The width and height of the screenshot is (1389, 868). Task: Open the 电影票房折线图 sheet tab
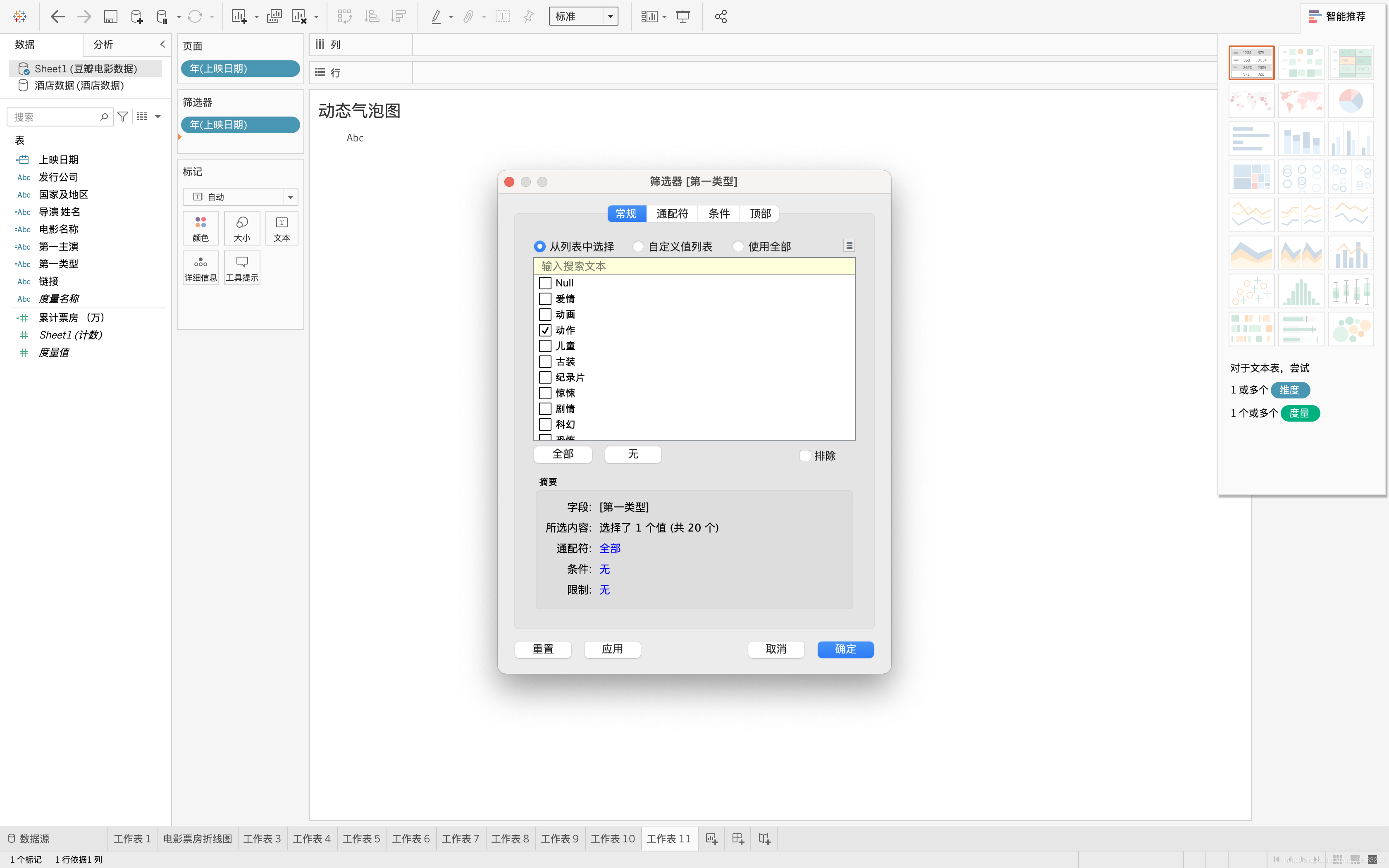(x=198, y=839)
